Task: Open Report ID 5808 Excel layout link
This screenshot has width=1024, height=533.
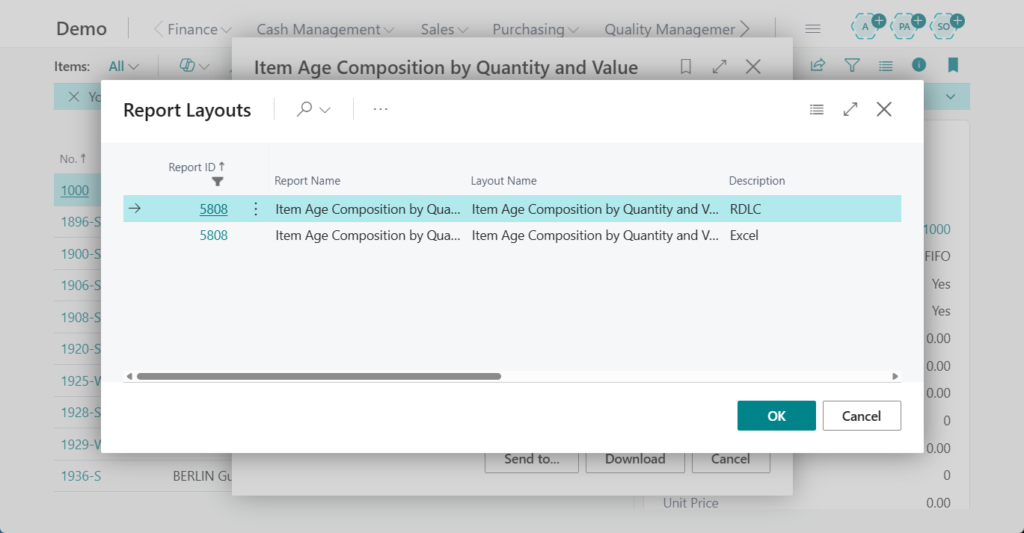Action: coord(213,236)
